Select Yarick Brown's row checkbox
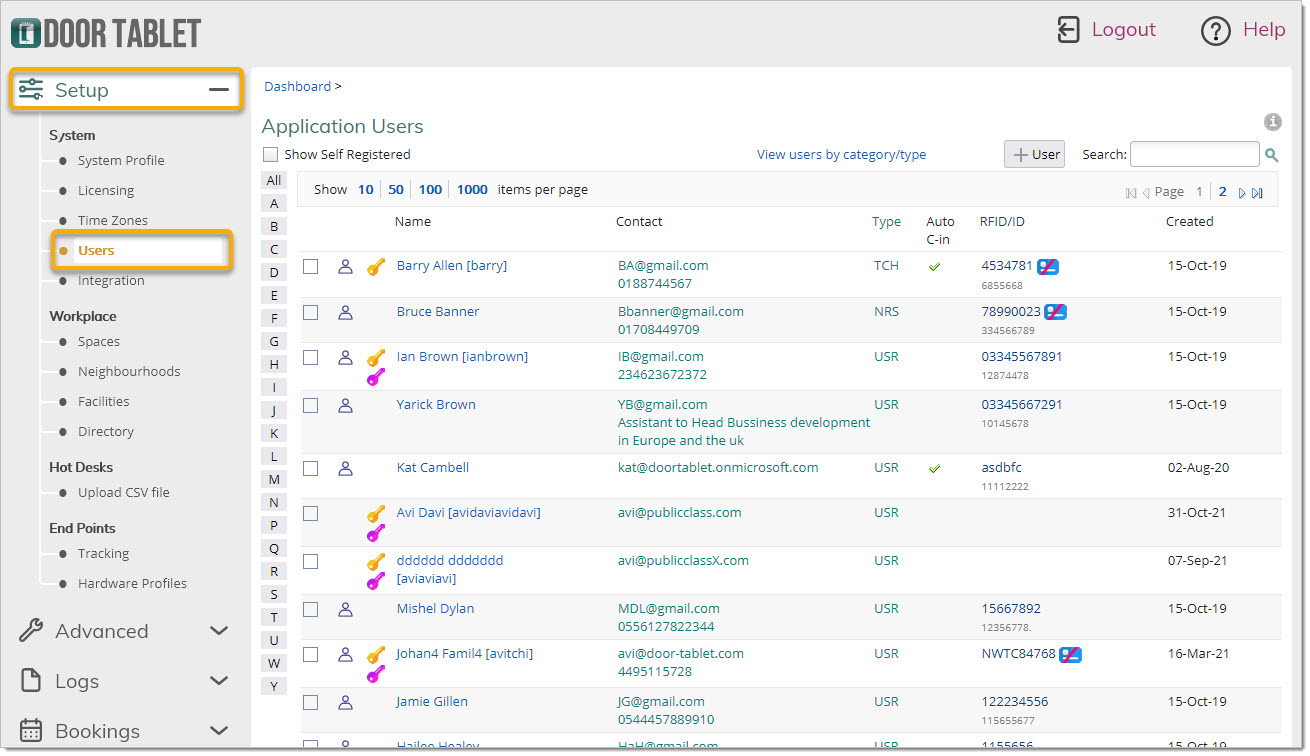The image size is (1310, 756). click(311, 405)
